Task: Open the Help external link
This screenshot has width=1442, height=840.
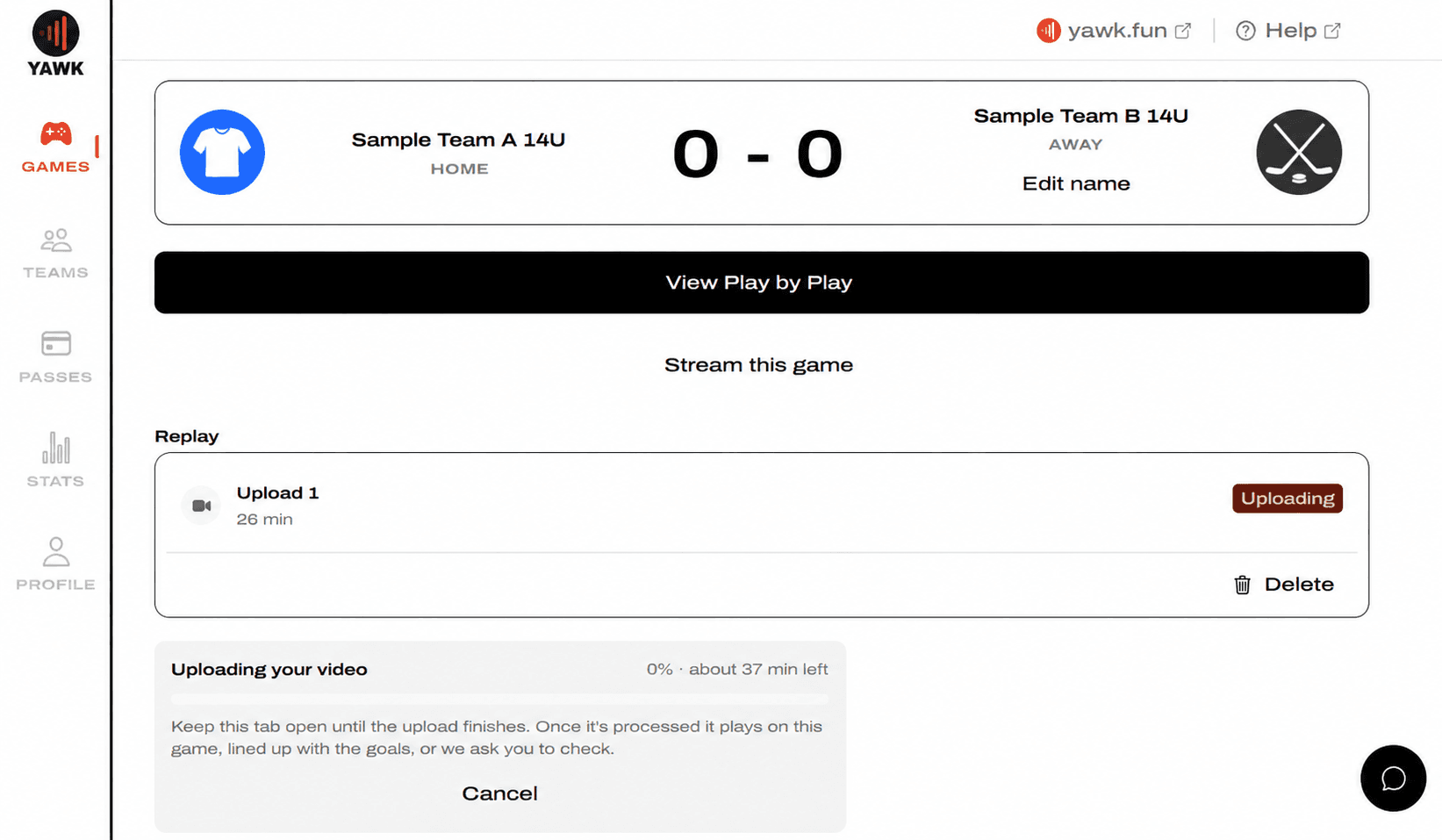Action: pos(1288,31)
